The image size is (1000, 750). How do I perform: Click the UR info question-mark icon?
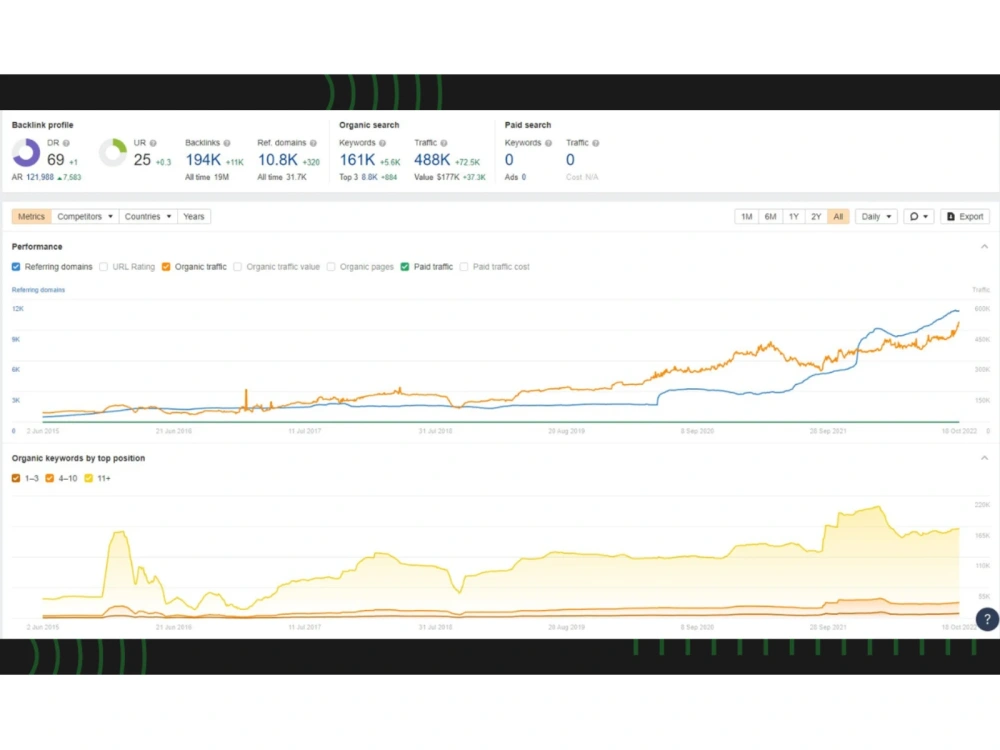pyautogui.click(x=153, y=143)
